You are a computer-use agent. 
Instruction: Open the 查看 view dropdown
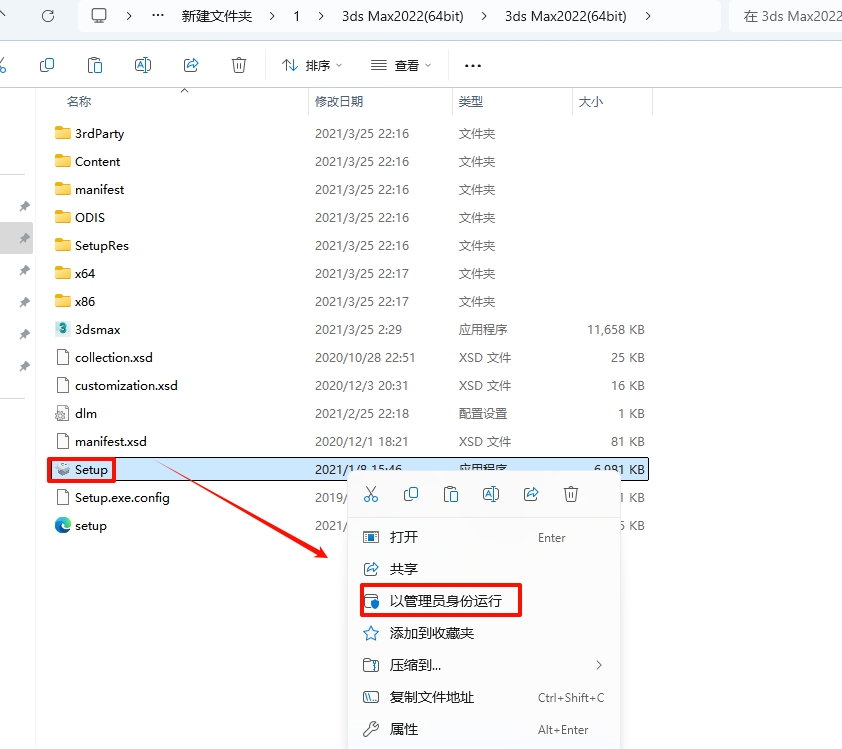tap(401, 65)
